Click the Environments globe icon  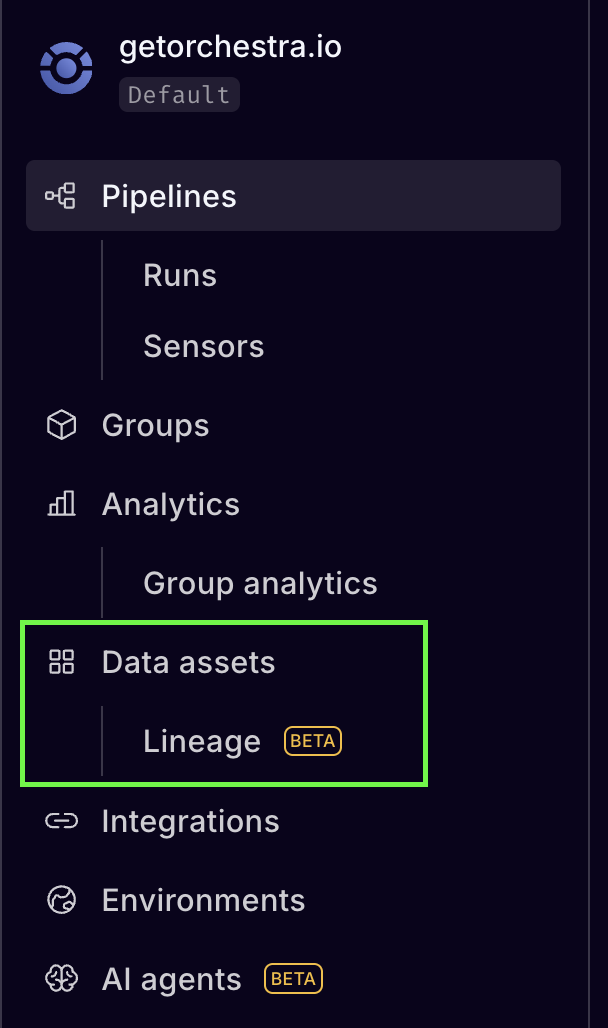click(61, 900)
